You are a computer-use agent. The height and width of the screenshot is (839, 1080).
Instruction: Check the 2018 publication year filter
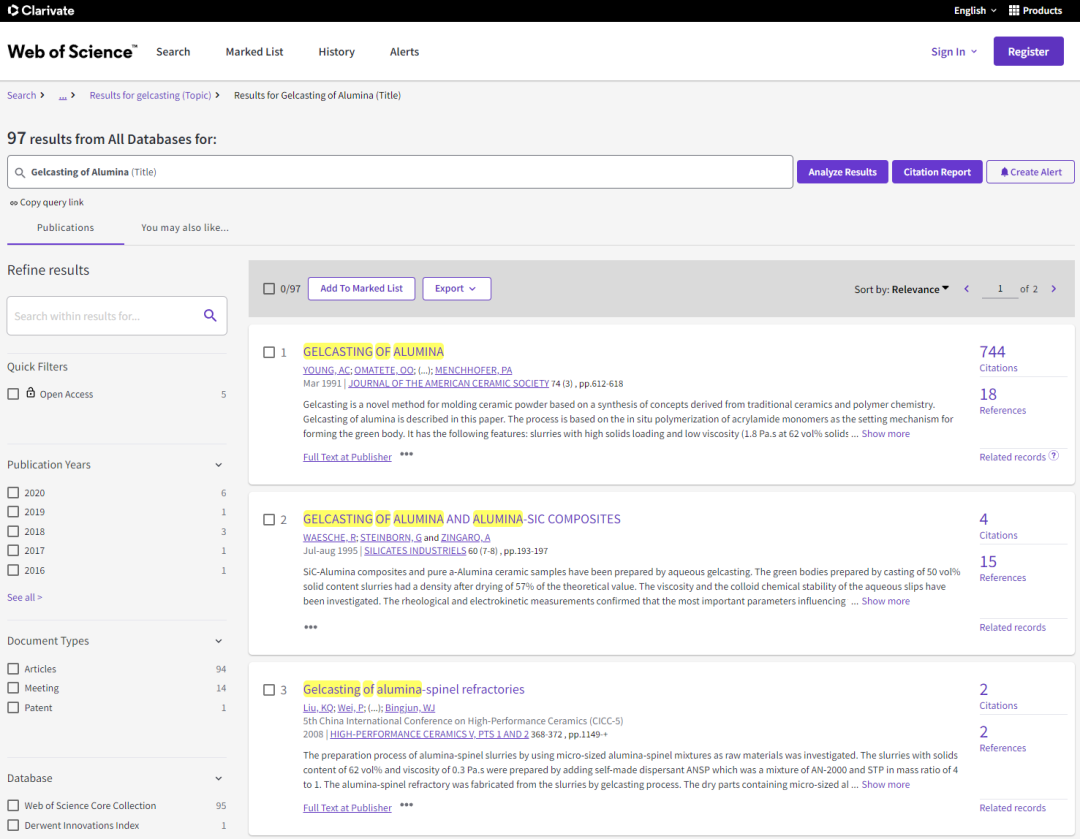13,531
